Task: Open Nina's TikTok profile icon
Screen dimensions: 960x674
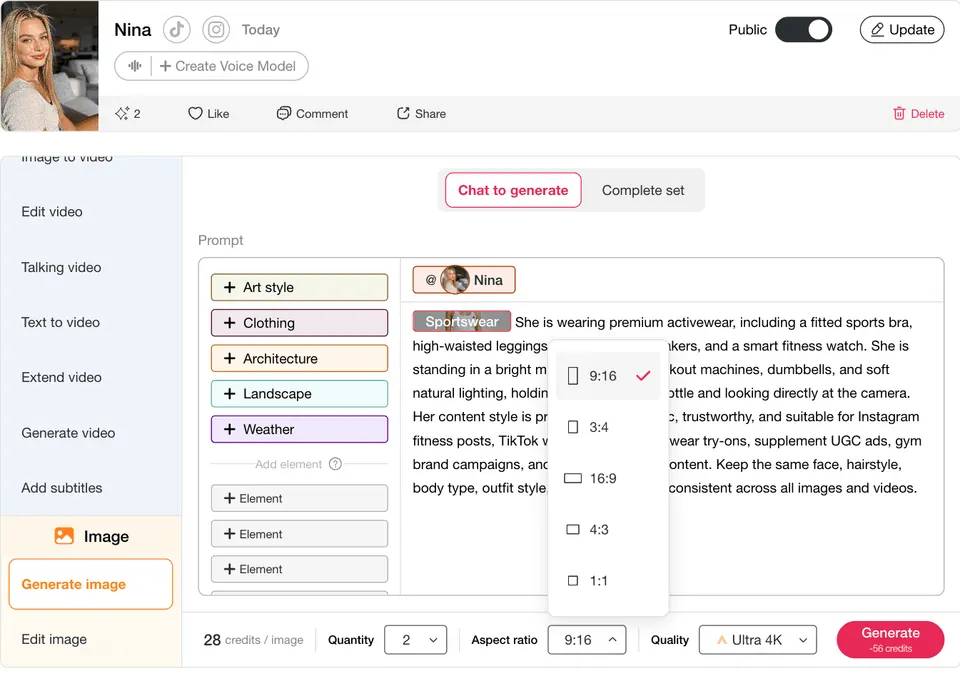Action: [176, 29]
